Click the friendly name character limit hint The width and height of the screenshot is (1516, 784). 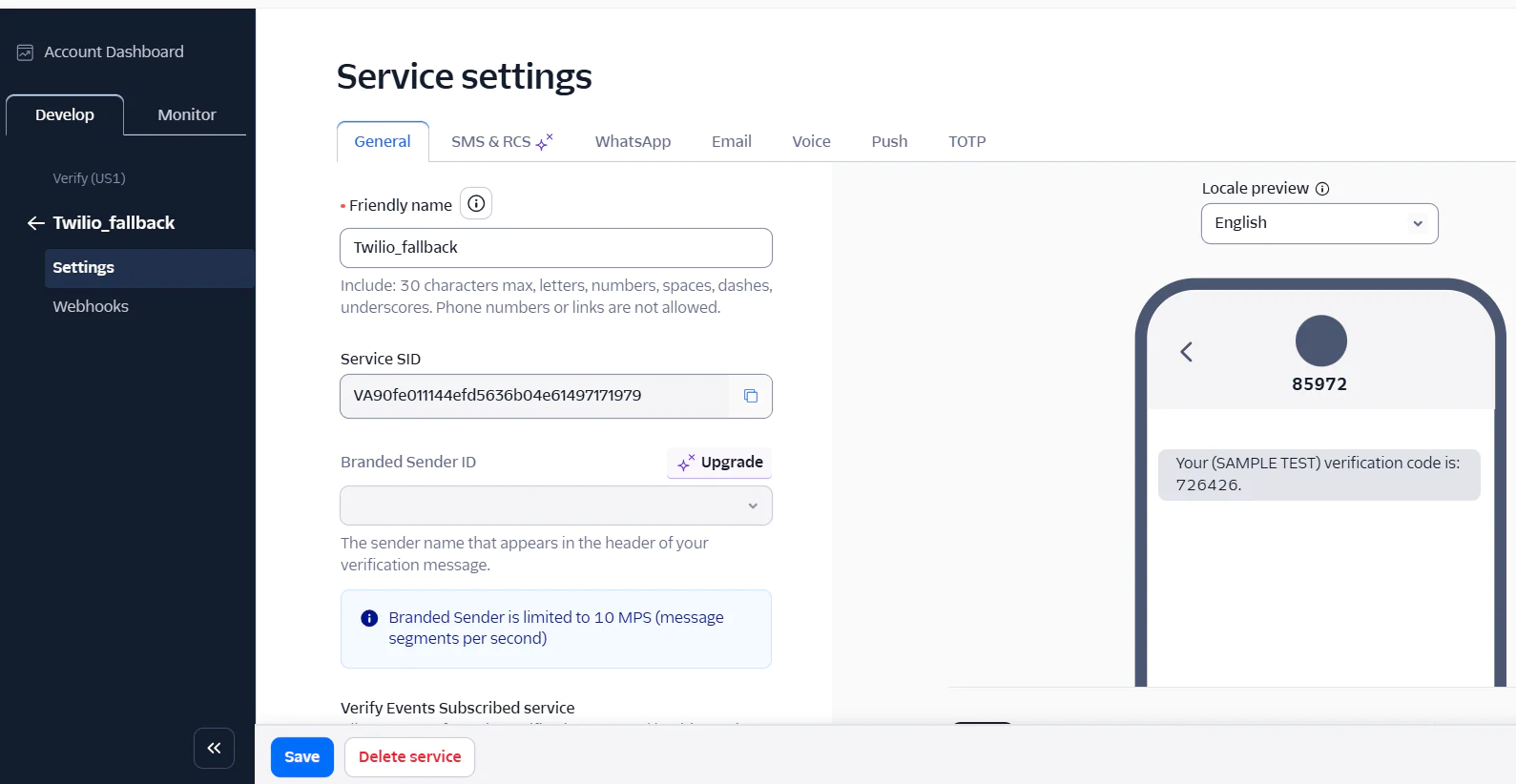(556, 297)
